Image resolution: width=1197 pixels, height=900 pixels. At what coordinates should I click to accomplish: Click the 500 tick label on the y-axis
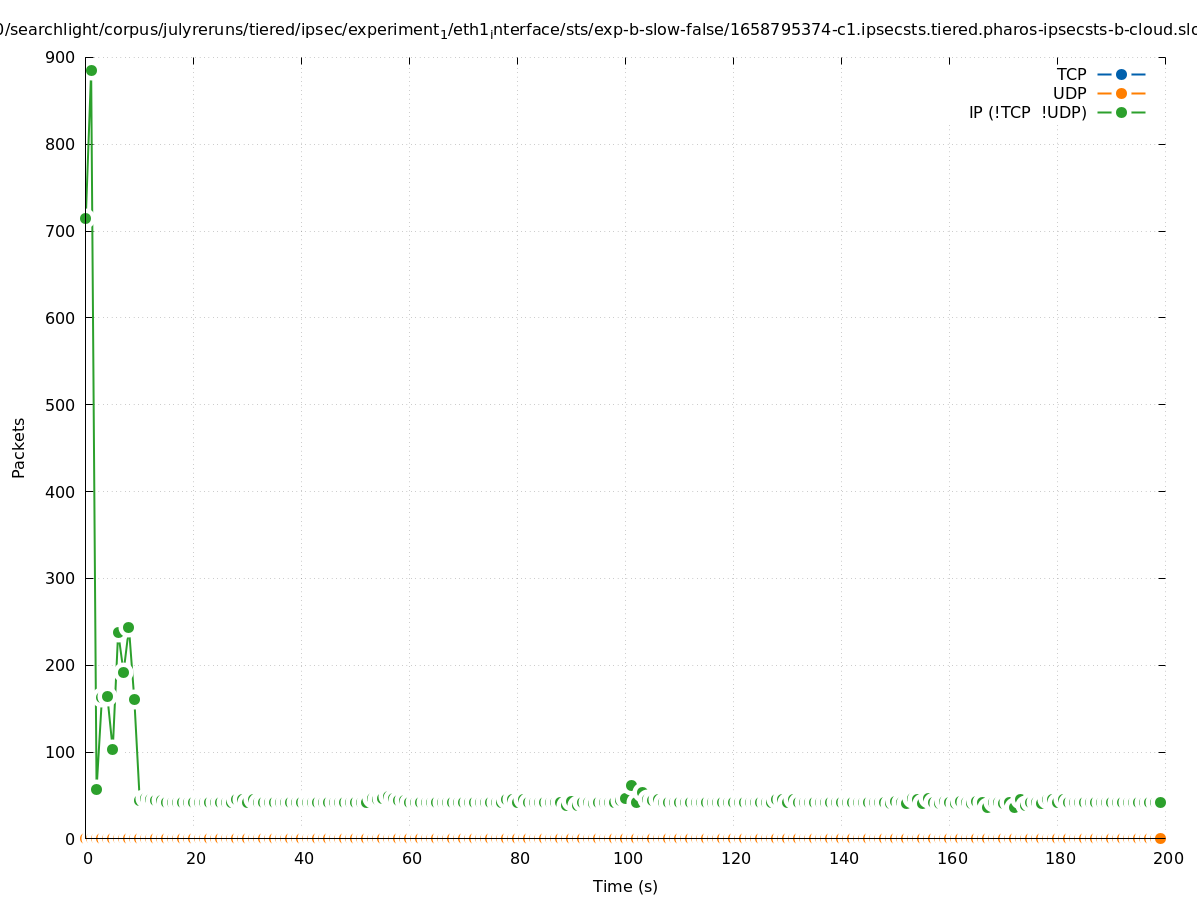61,405
